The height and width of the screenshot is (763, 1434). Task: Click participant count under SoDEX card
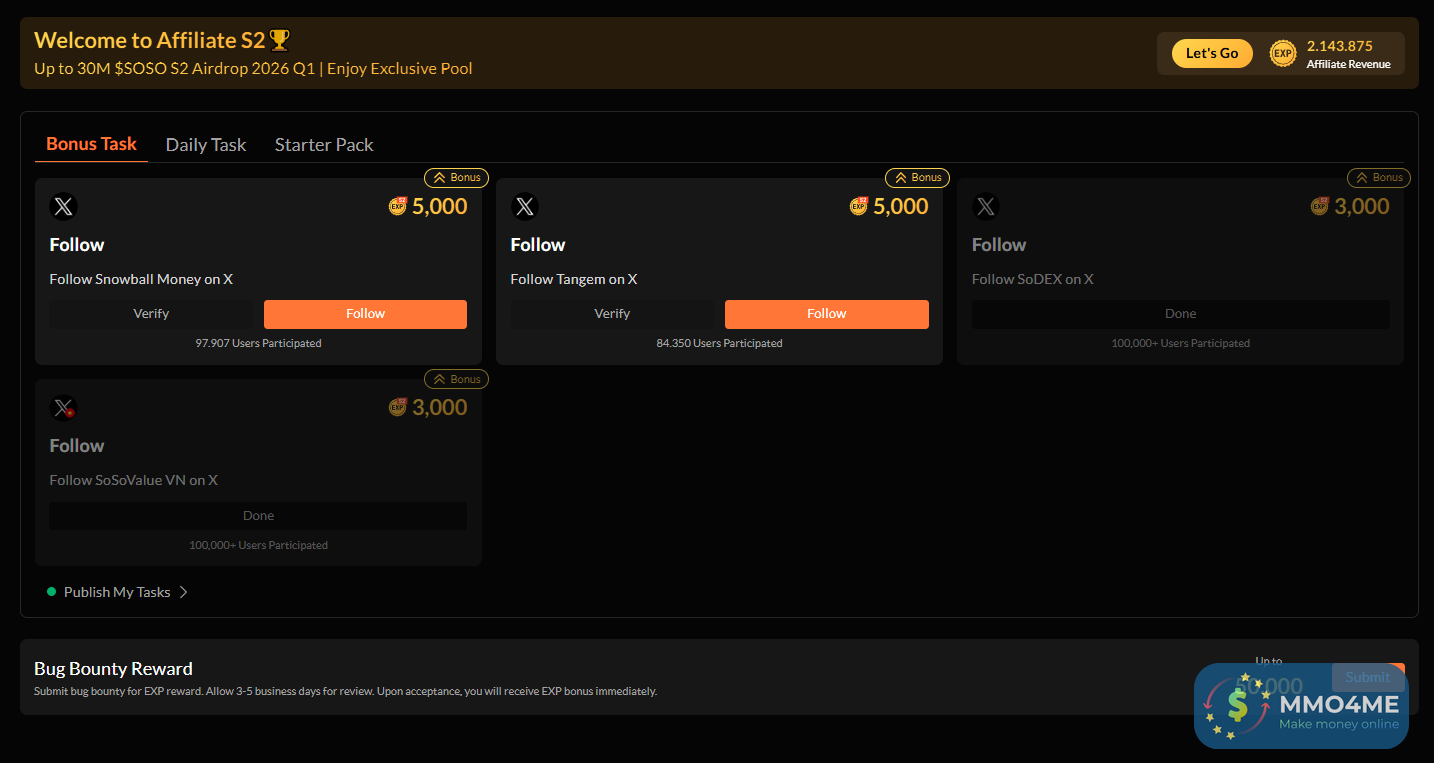coord(1181,343)
